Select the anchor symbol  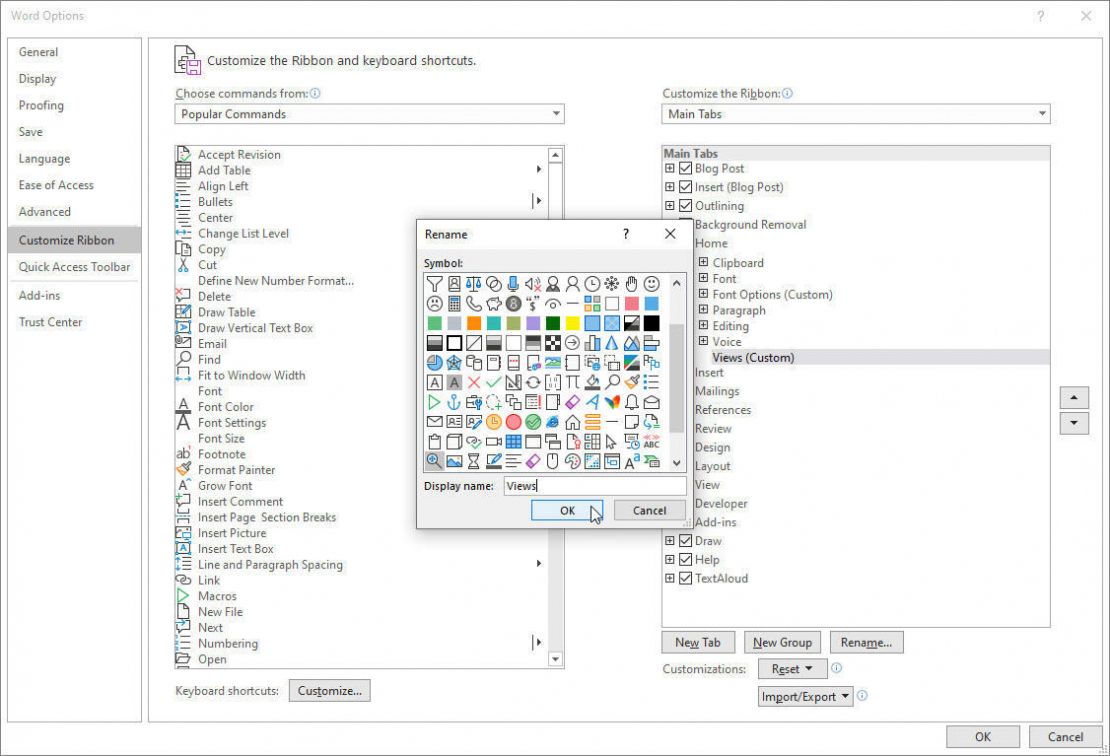(453, 403)
